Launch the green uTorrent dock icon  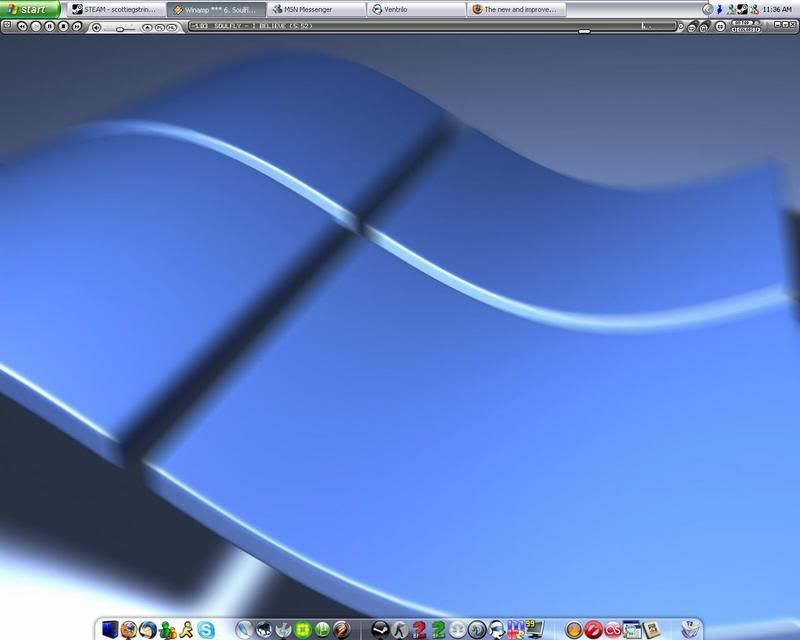[322, 629]
